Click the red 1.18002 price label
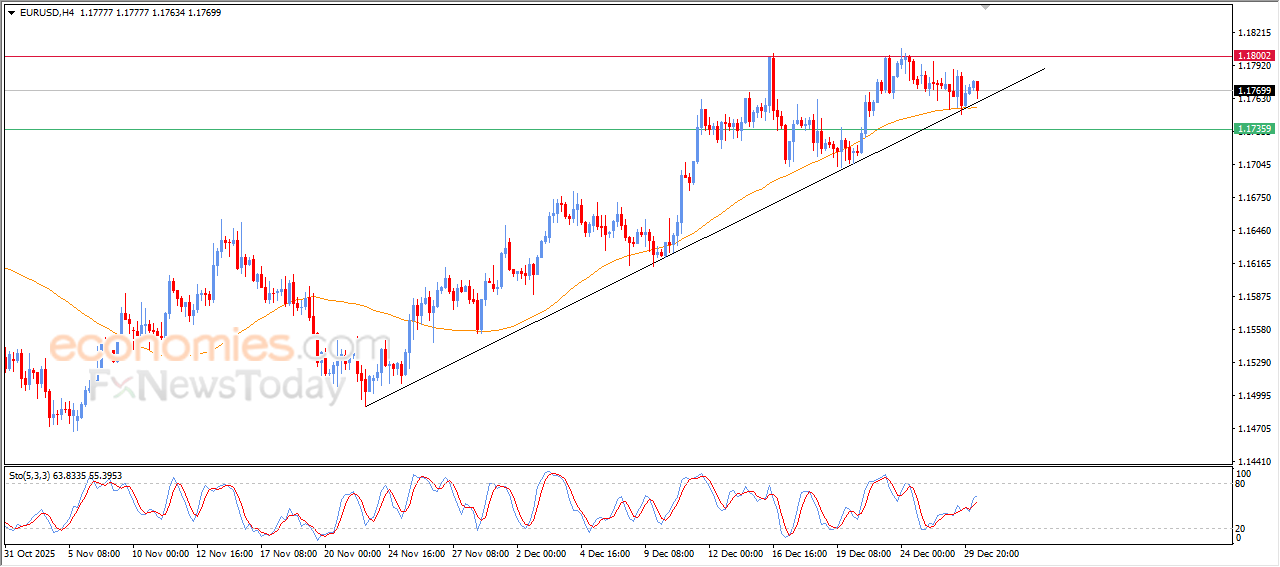This screenshot has width=1280, height=567. coord(1253,56)
